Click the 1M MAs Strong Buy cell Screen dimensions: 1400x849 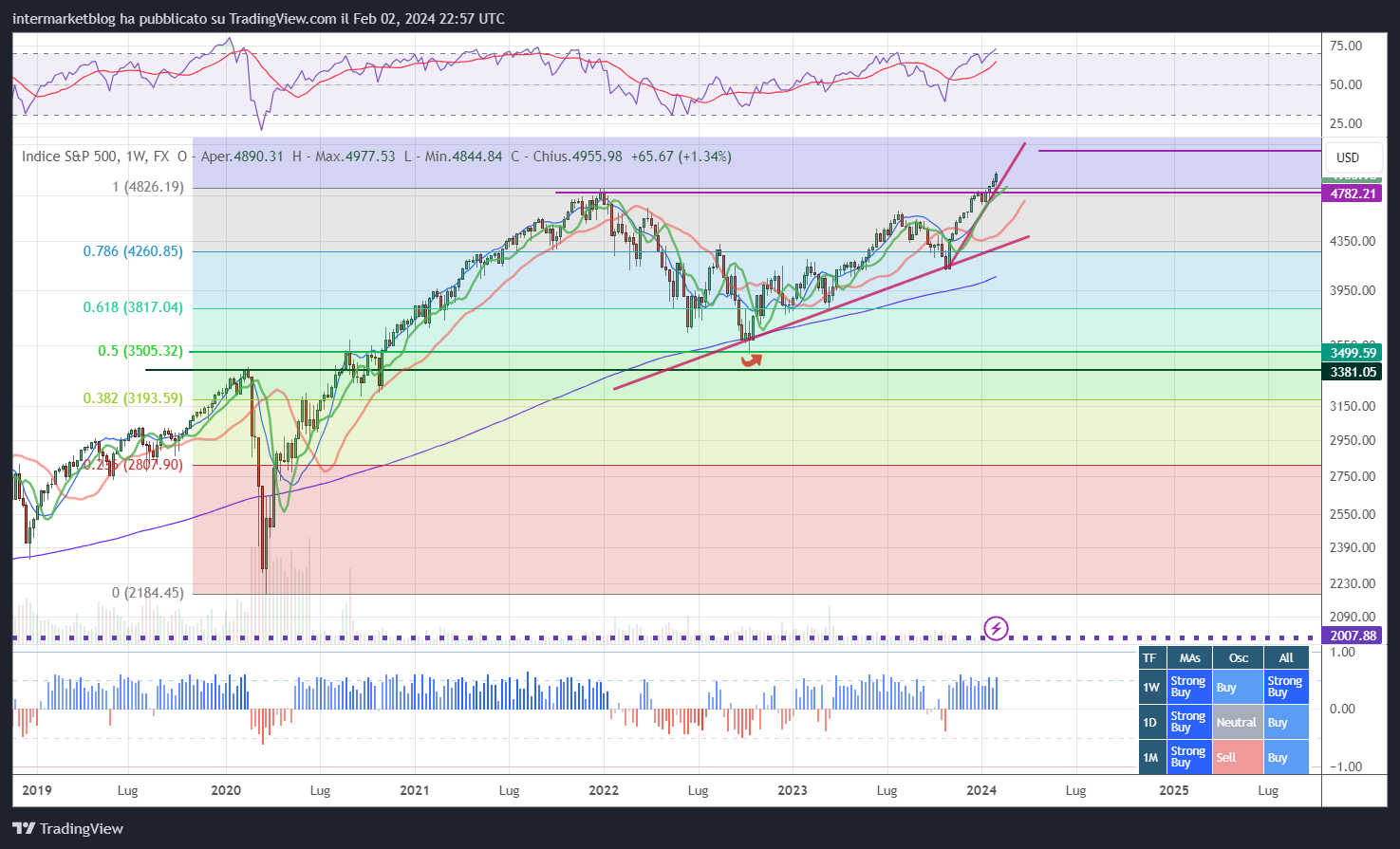click(1189, 757)
